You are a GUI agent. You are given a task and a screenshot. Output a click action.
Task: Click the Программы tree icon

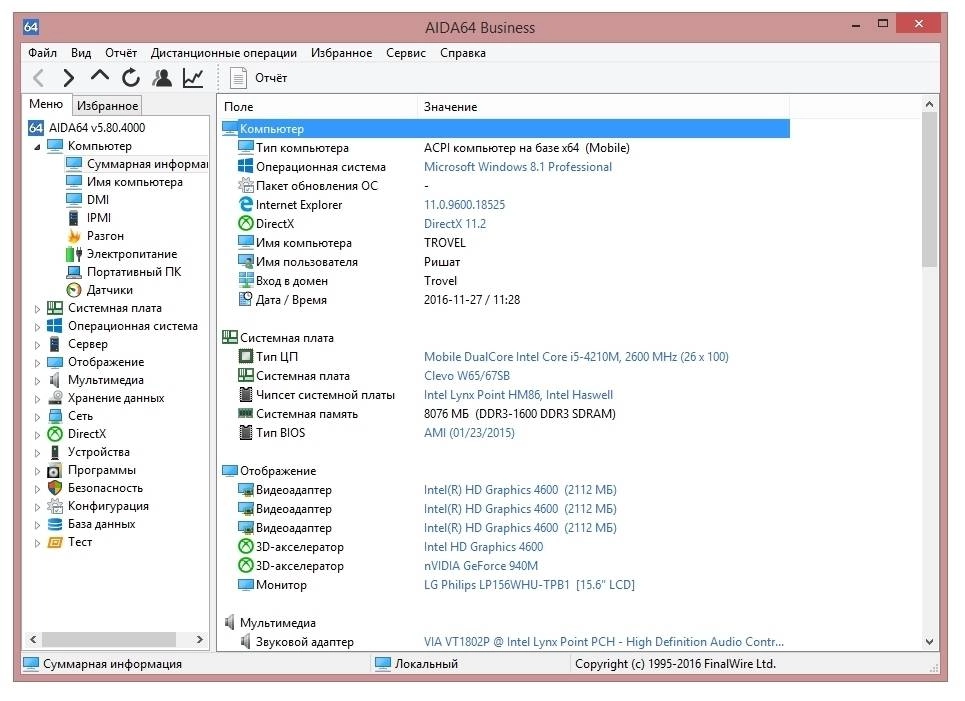click(55, 470)
